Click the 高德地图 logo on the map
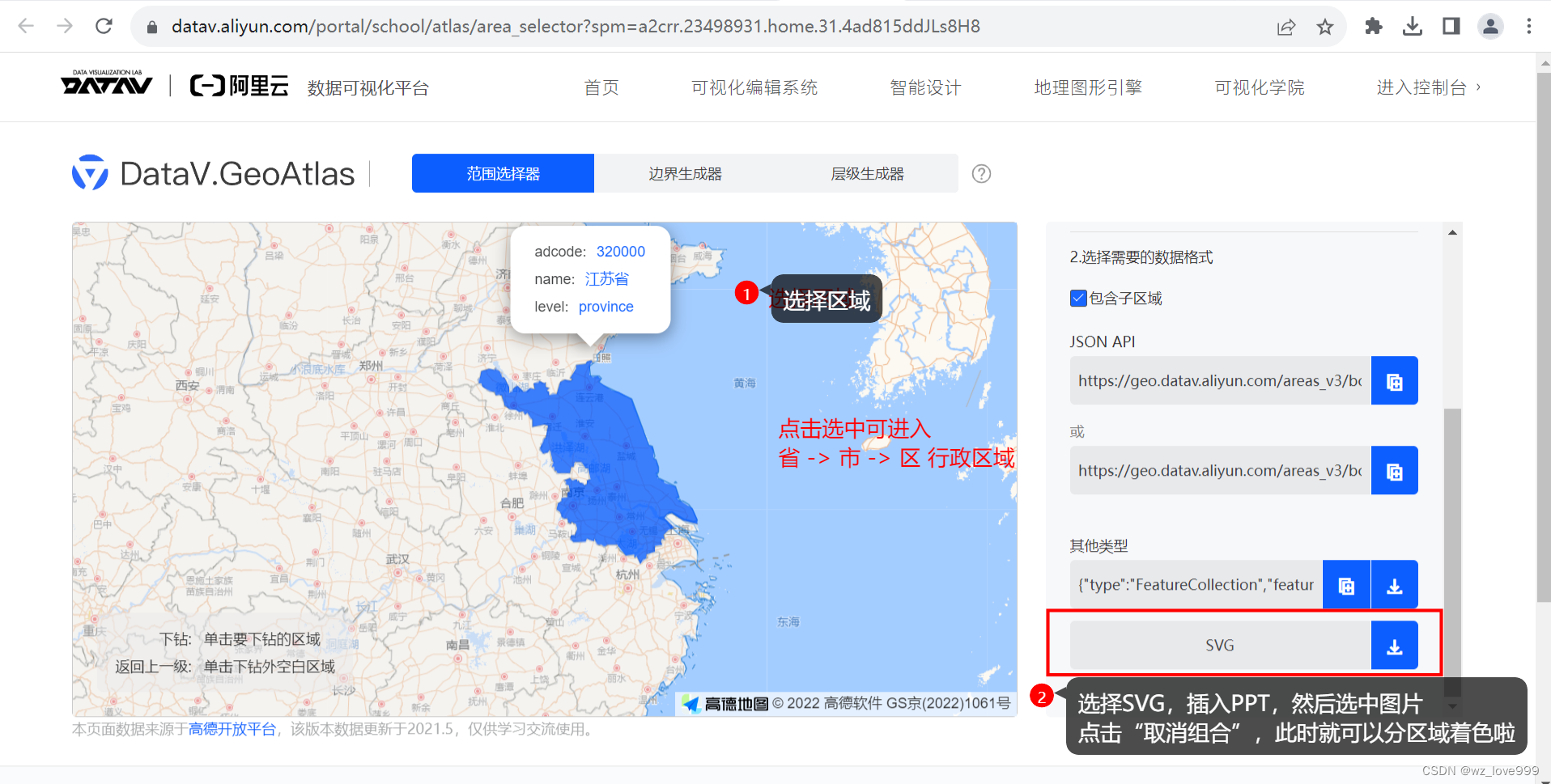The image size is (1551, 784). 725,703
